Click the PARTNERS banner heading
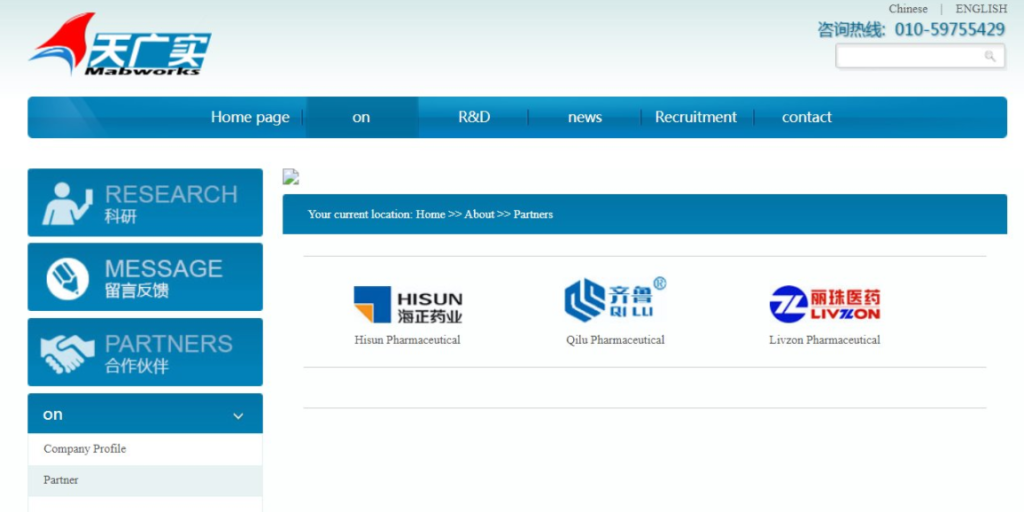The image size is (1024, 512). pyautogui.click(x=169, y=344)
